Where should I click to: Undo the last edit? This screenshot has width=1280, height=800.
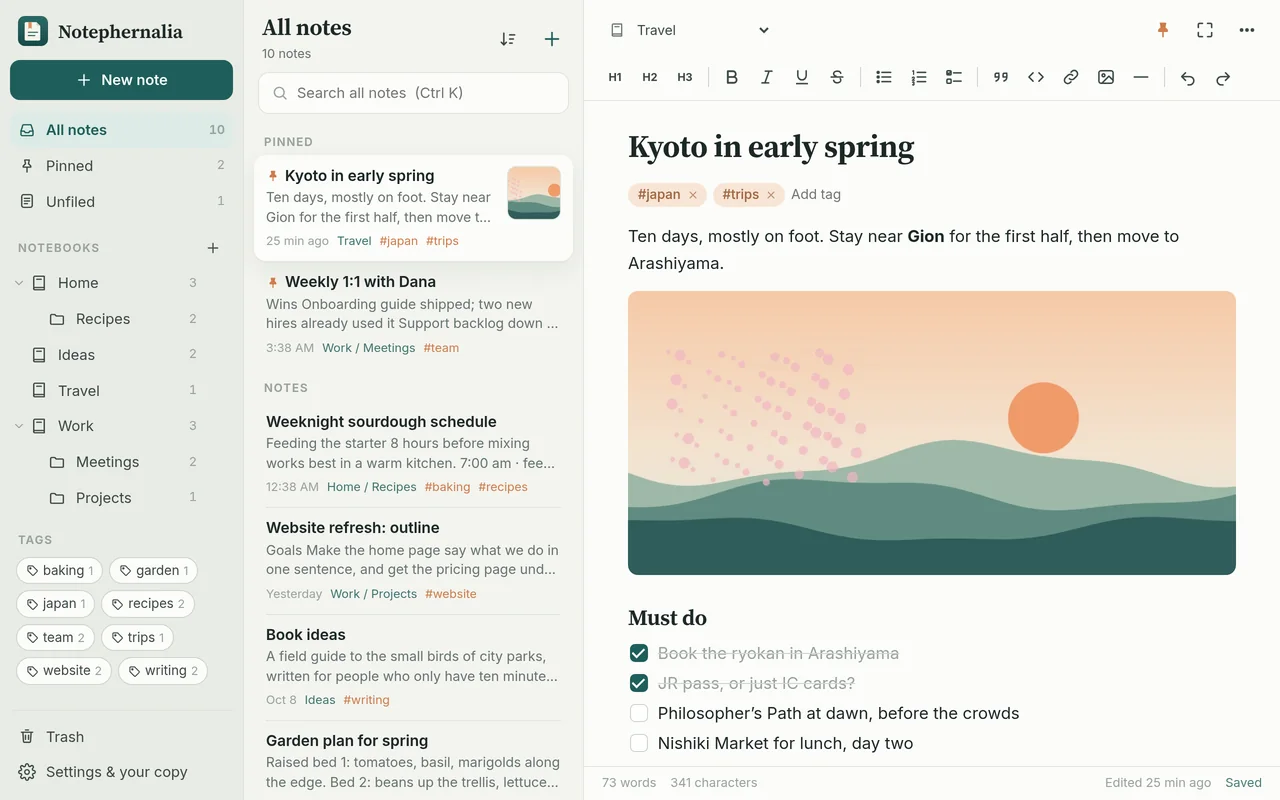[1188, 77]
